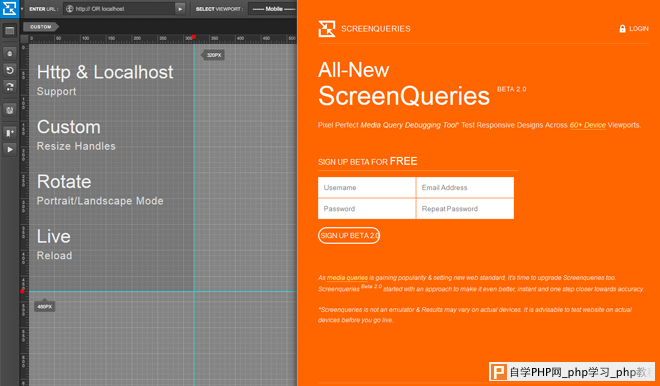Click the globe icon in URL field

tap(70, 9)
